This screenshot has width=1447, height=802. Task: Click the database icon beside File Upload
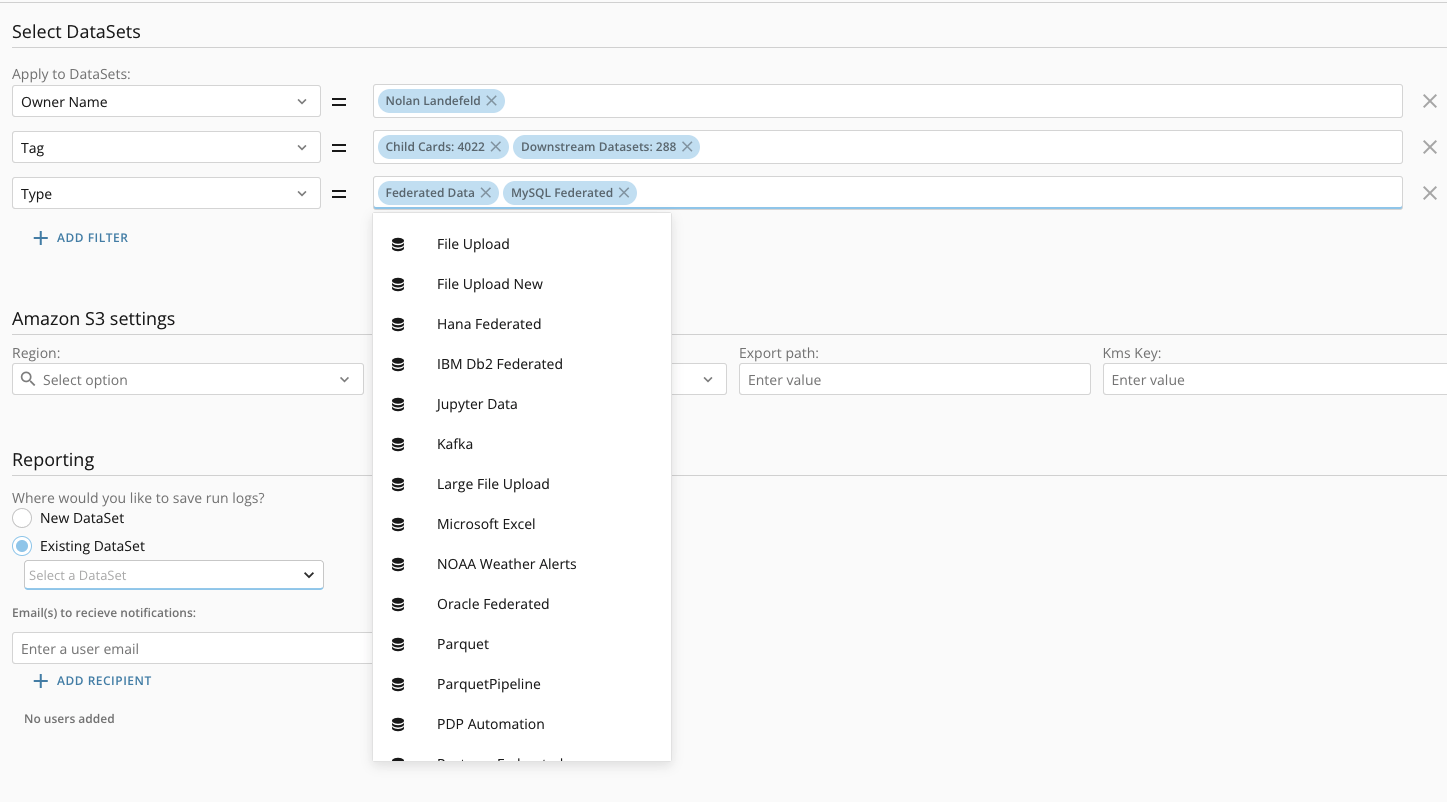[399, 244]
